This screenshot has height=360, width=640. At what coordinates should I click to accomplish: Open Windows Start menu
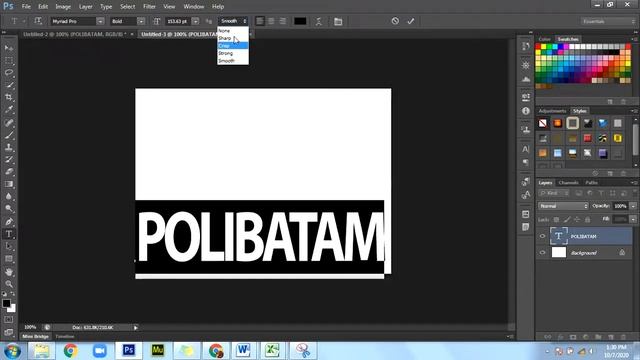[x=13, y=351]
